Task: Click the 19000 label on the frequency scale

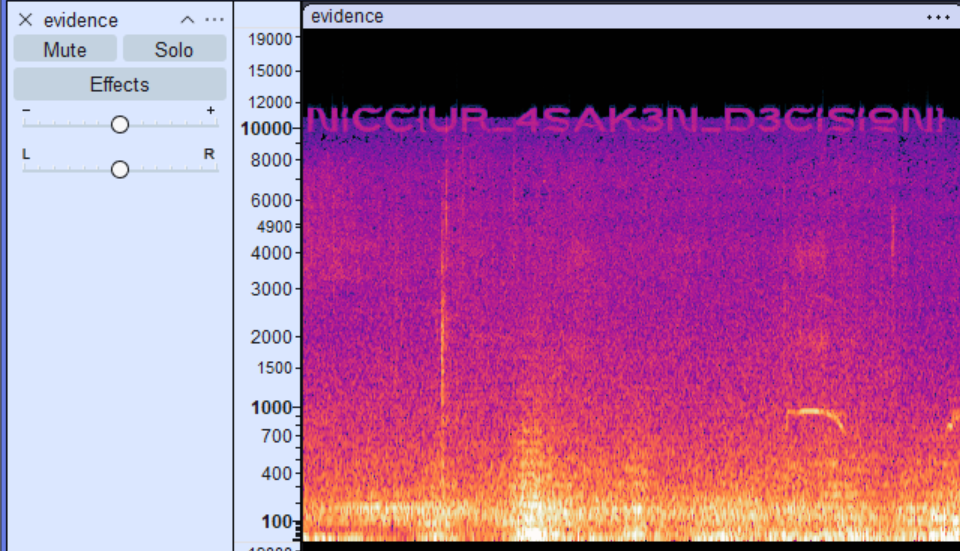Action: [x=268, y=39]
